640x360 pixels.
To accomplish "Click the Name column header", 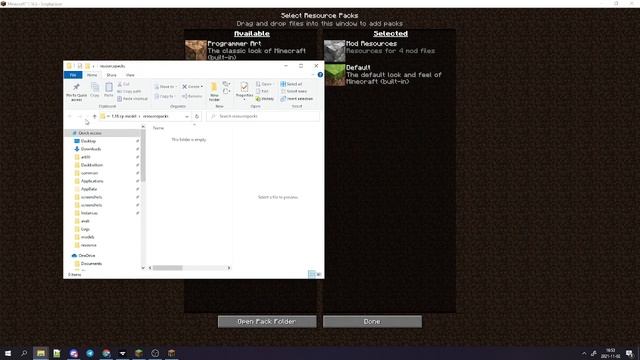I will [x=158, y=128].
